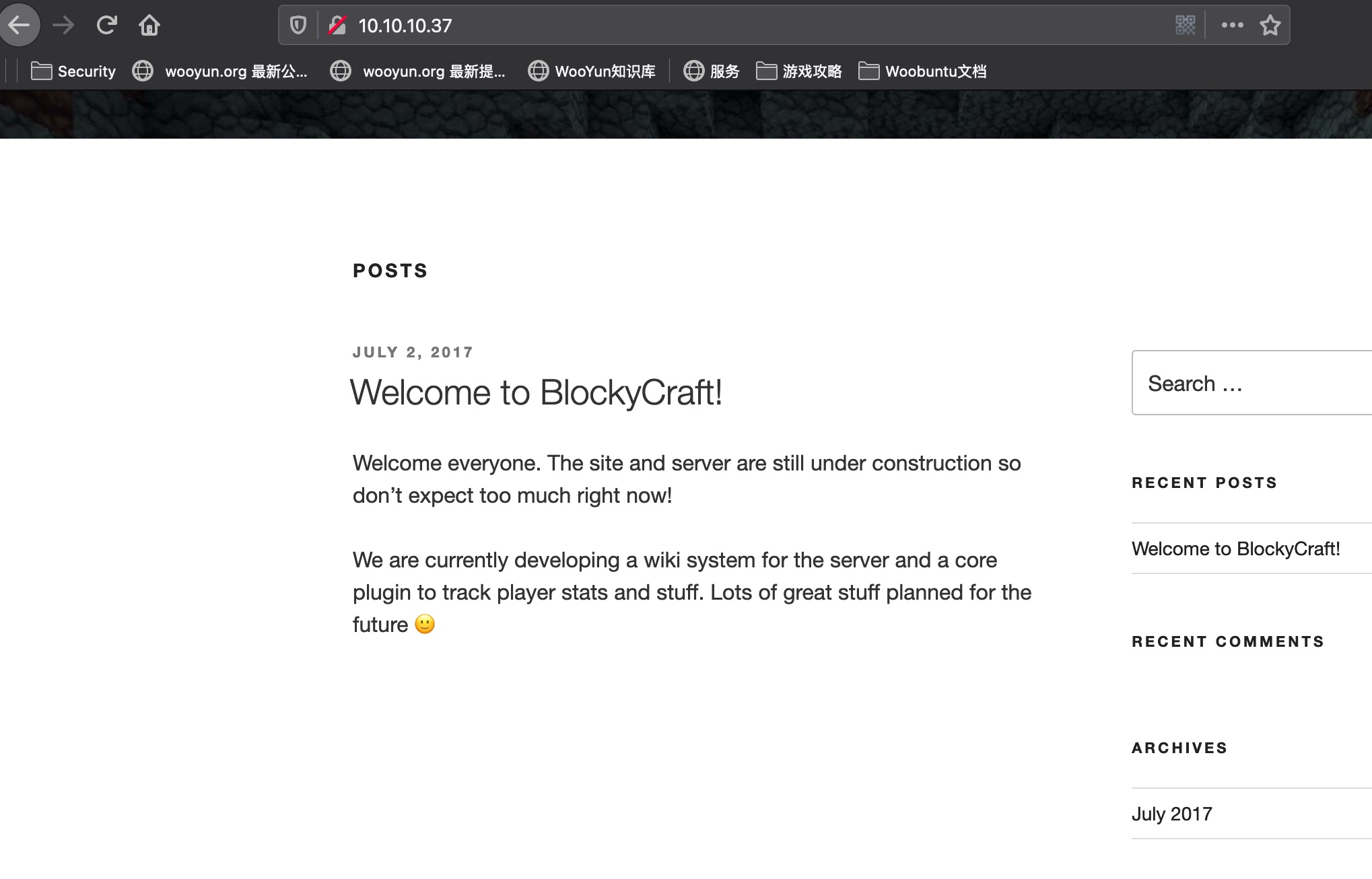Open the tracking protection shield icon
The width and height of the screenshot is (1372, 879).
[298, 26]
